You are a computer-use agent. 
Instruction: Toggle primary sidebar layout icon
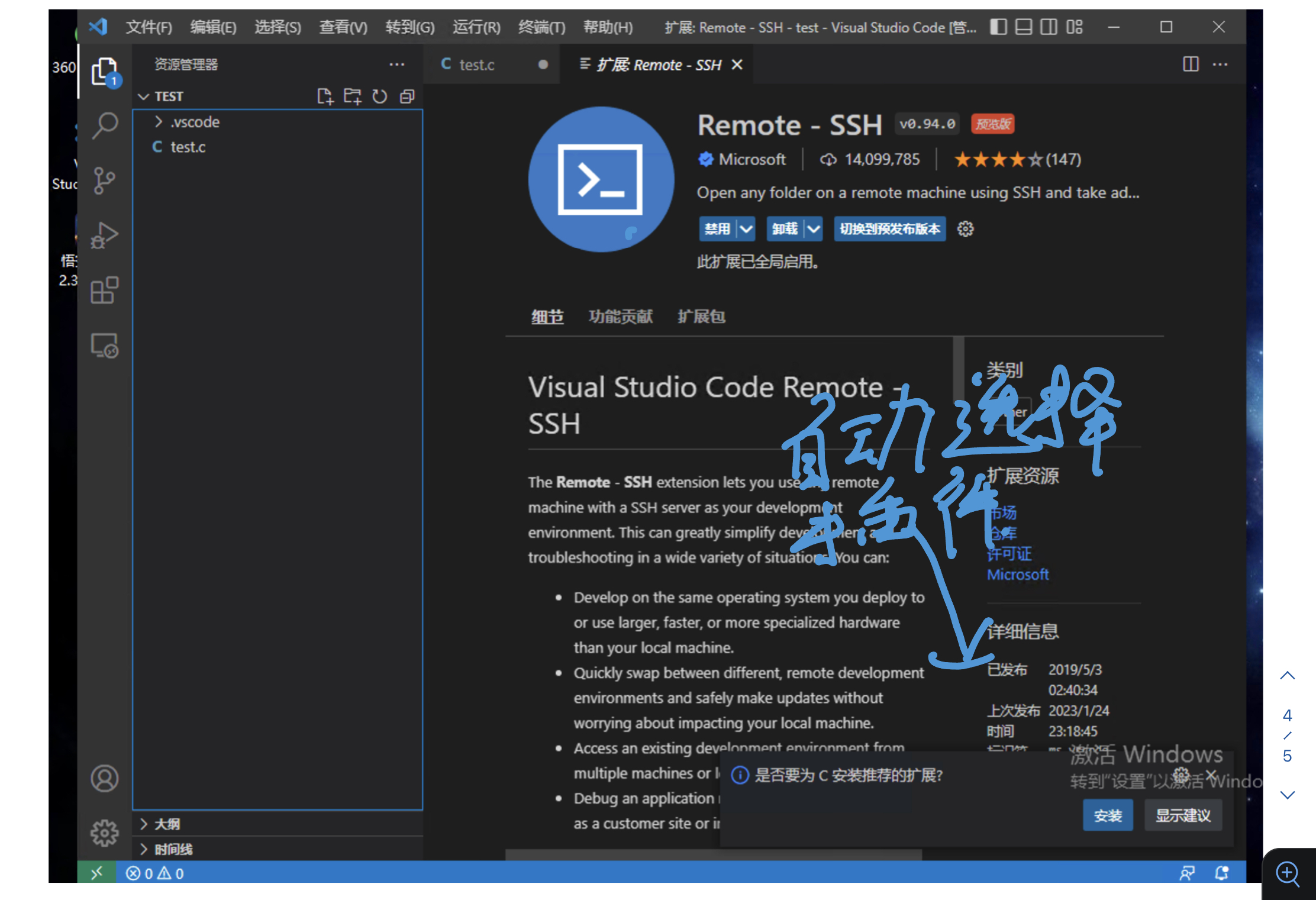pos(998,27)
